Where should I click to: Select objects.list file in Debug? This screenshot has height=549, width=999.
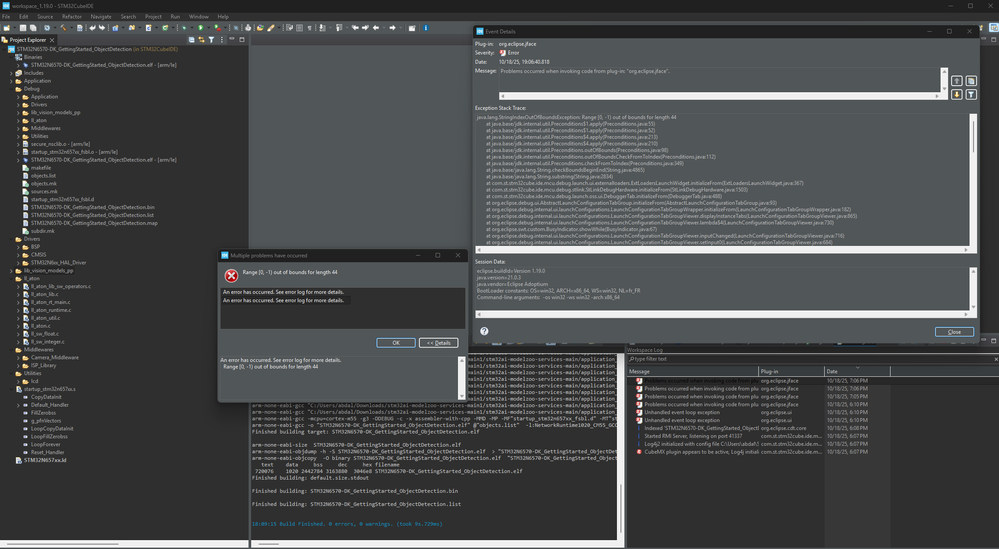43,176
